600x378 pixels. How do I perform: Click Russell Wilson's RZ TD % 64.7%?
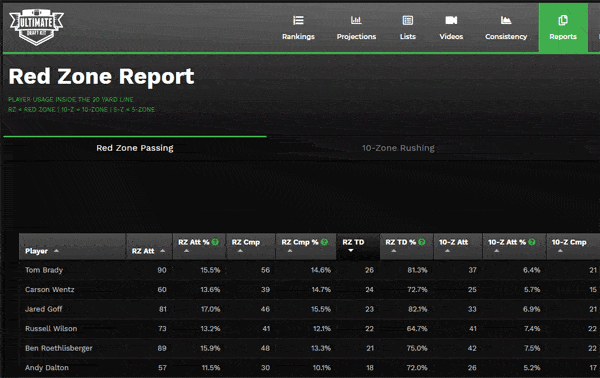417,329
